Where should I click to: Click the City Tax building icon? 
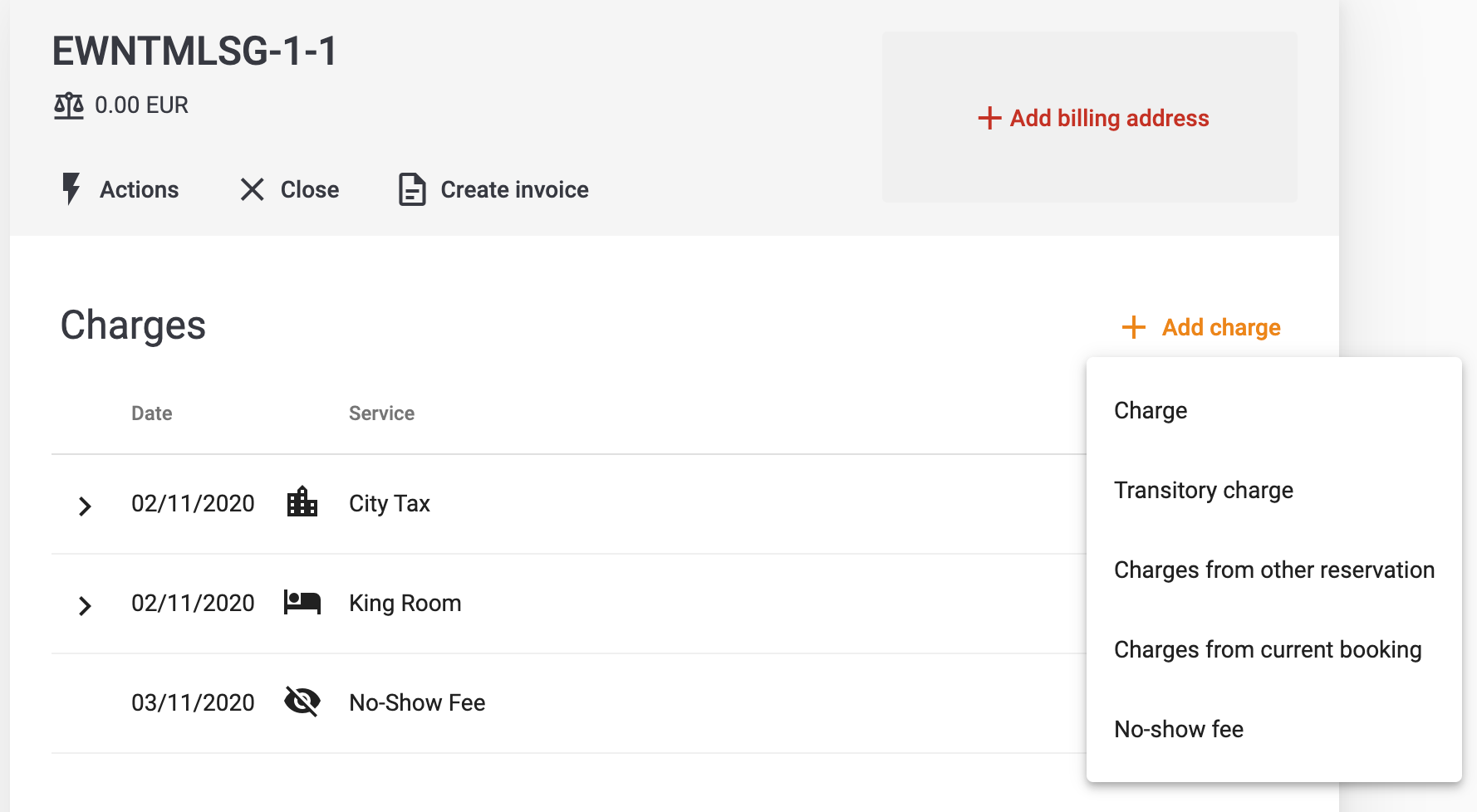click(302, 502)
